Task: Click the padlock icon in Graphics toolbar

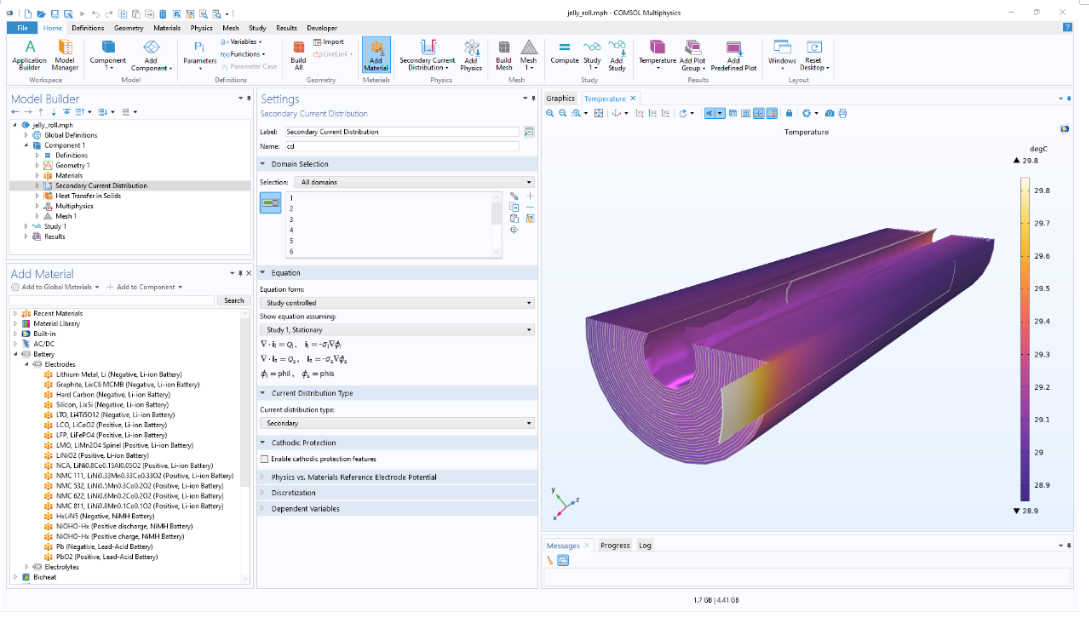Action: pyautogui.click(x=789, y=113)
